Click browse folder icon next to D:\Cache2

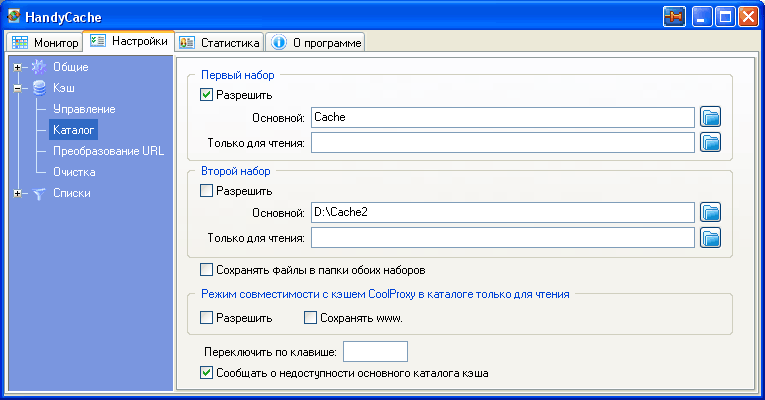tap(710, 212)
